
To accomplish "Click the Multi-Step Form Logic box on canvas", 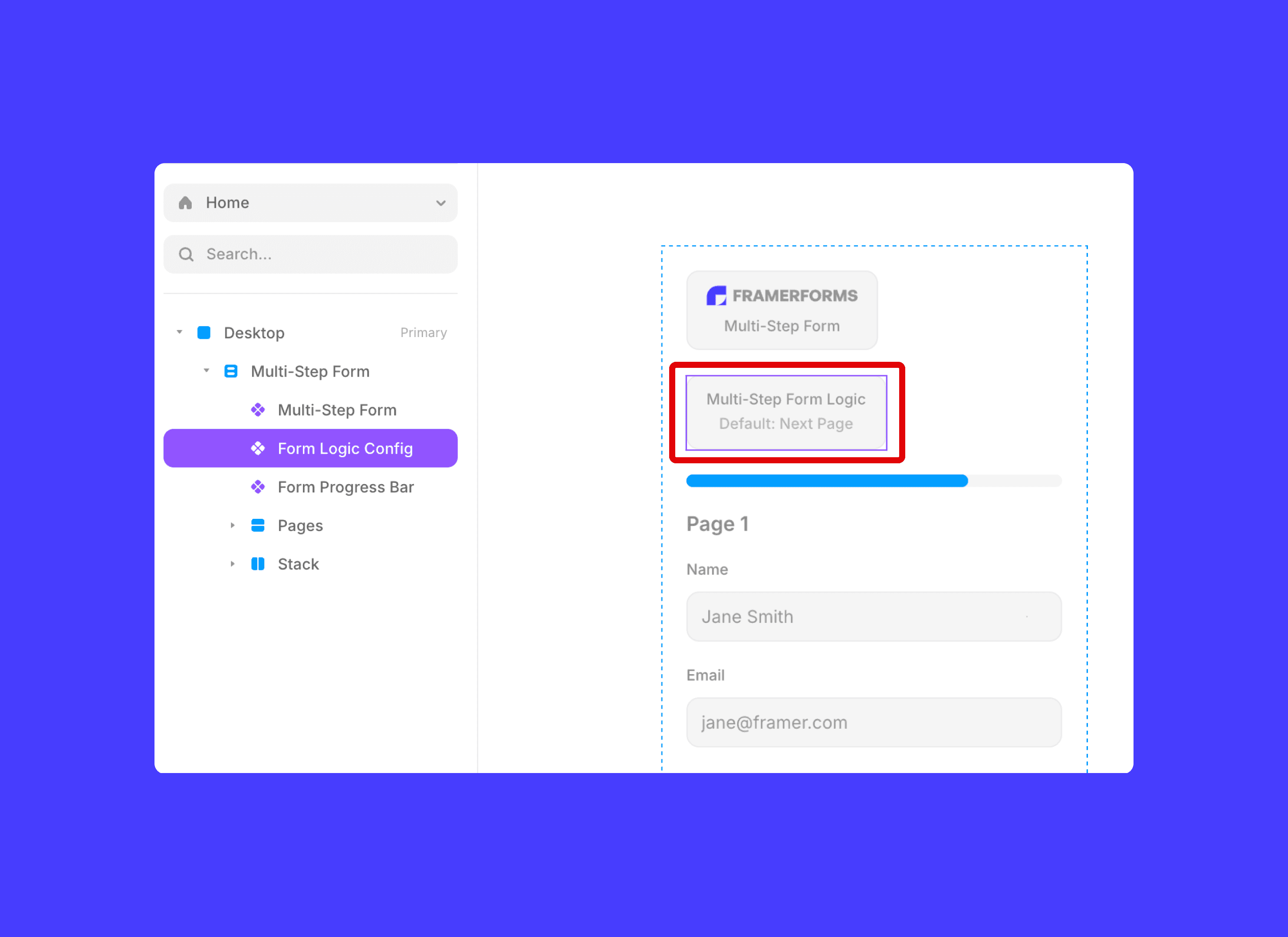I will coord(786,412).
